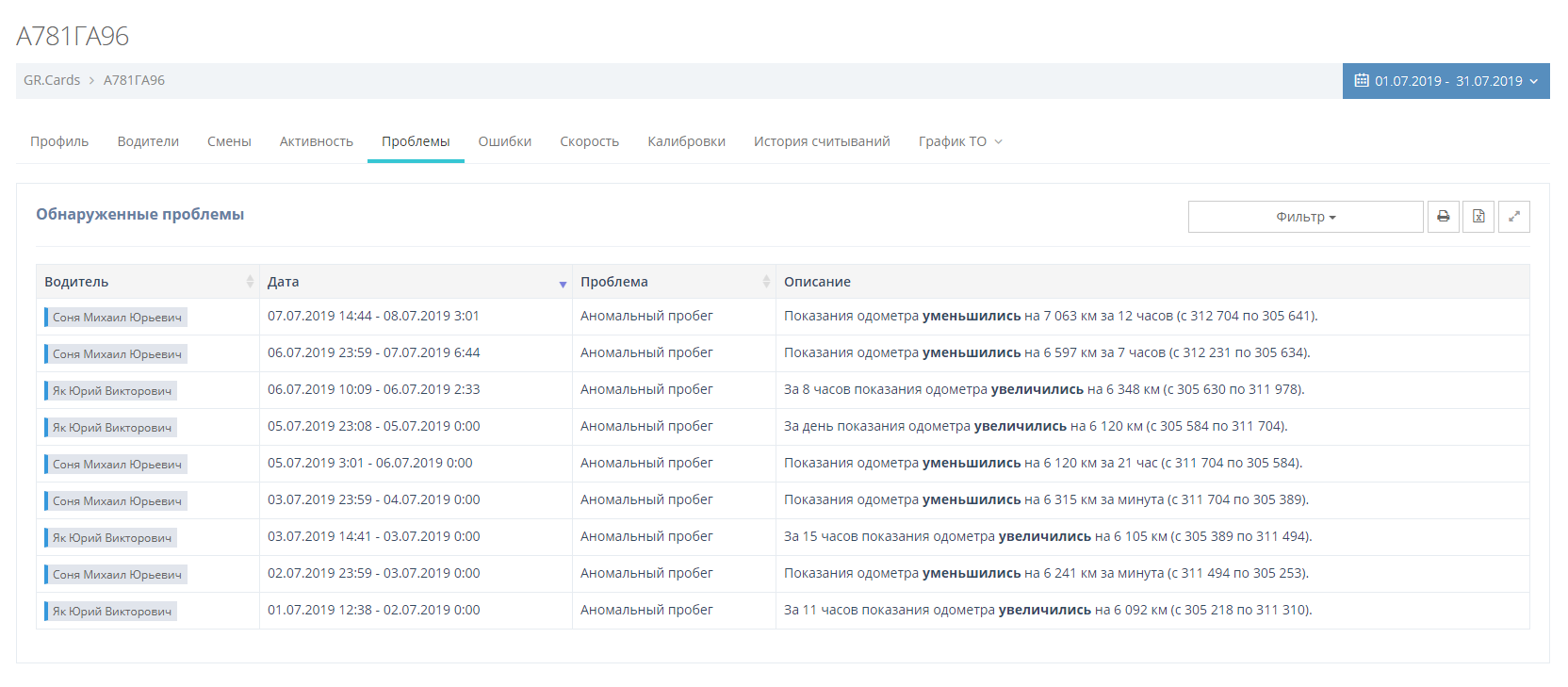The image size is (1568, 687).
Task: Open date range picker 01.07.2019 - 31.07.2019
Action: 1445,81
